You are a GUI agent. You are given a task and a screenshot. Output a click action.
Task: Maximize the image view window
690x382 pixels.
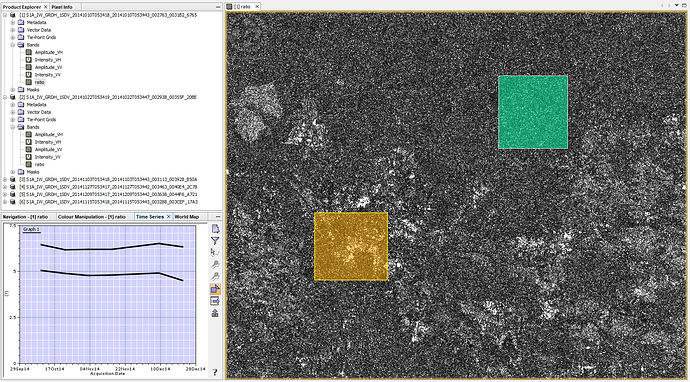click(x=684, y=6)
